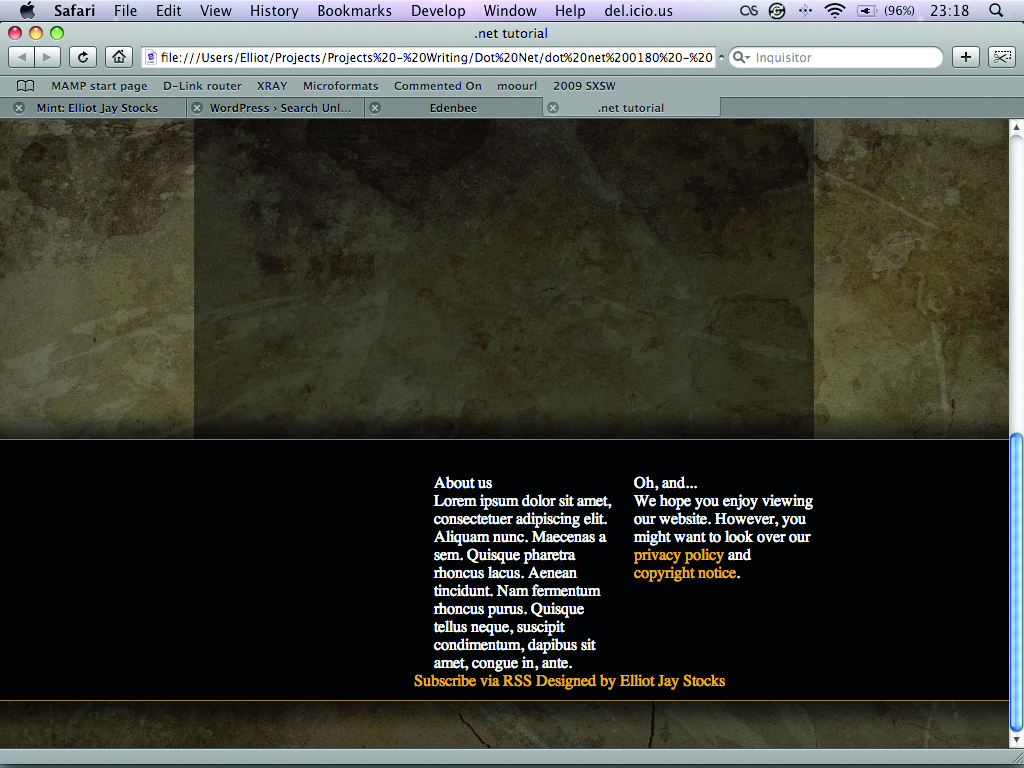
Task: Open the Window menu
Action: pos(510,10)
